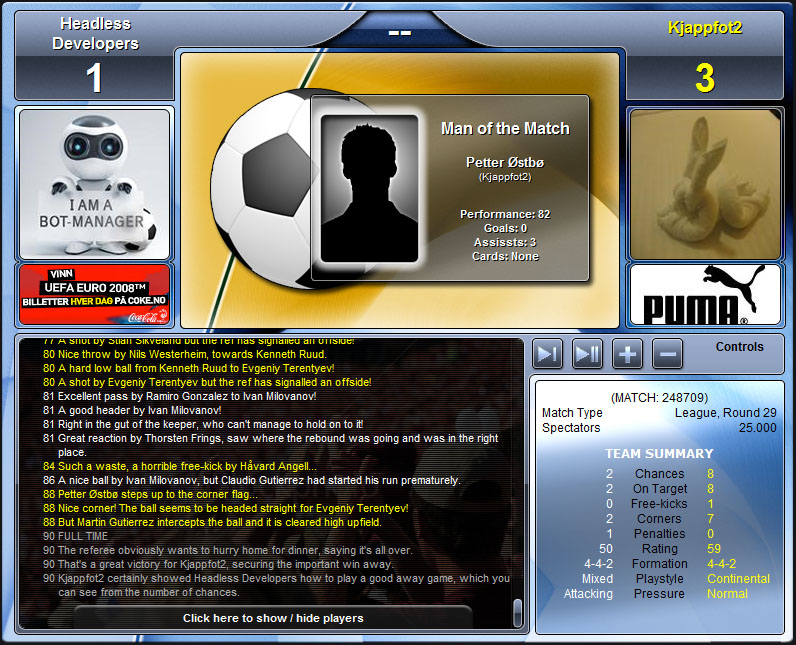Click the TEAM SUMMARY heading
The image size is (796, 645).
pos(659,453)
